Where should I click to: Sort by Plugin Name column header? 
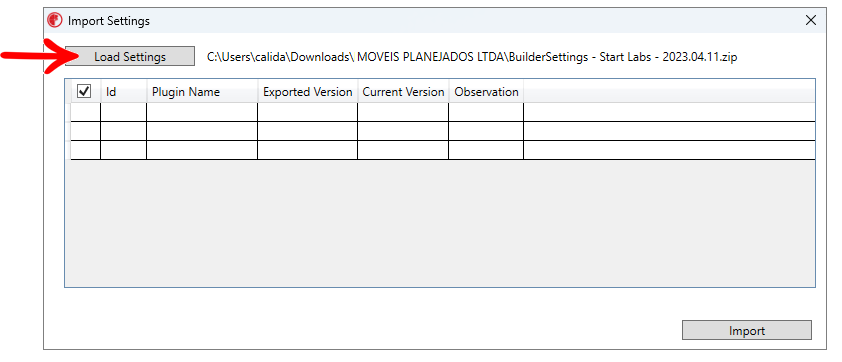point(202,92)
